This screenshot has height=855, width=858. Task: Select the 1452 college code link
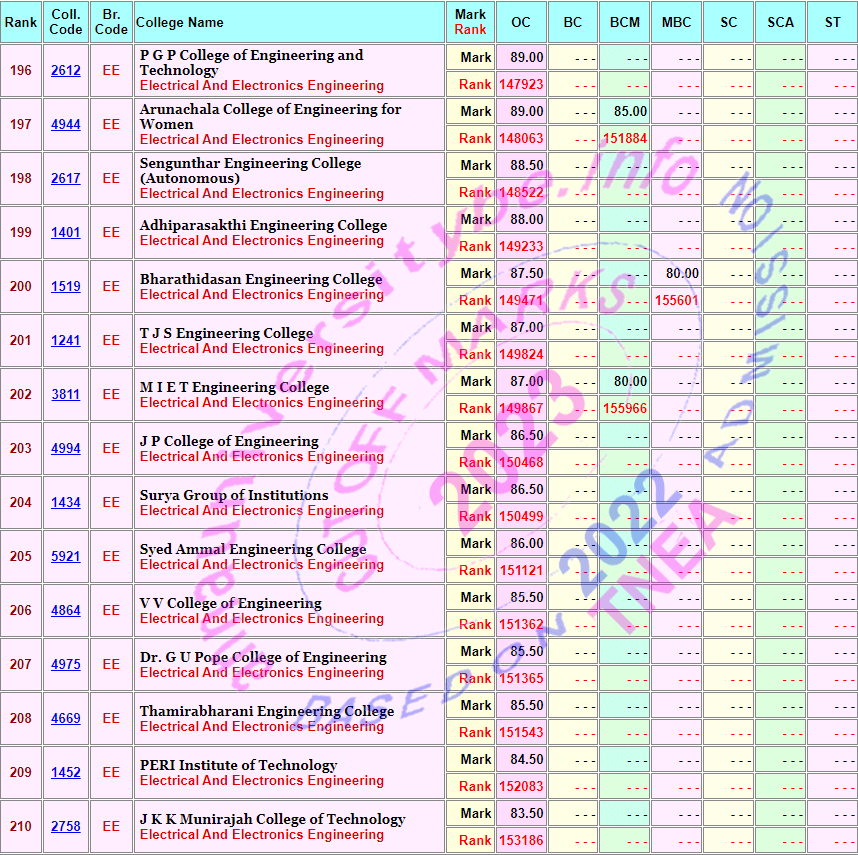click(x=66, y=773)
